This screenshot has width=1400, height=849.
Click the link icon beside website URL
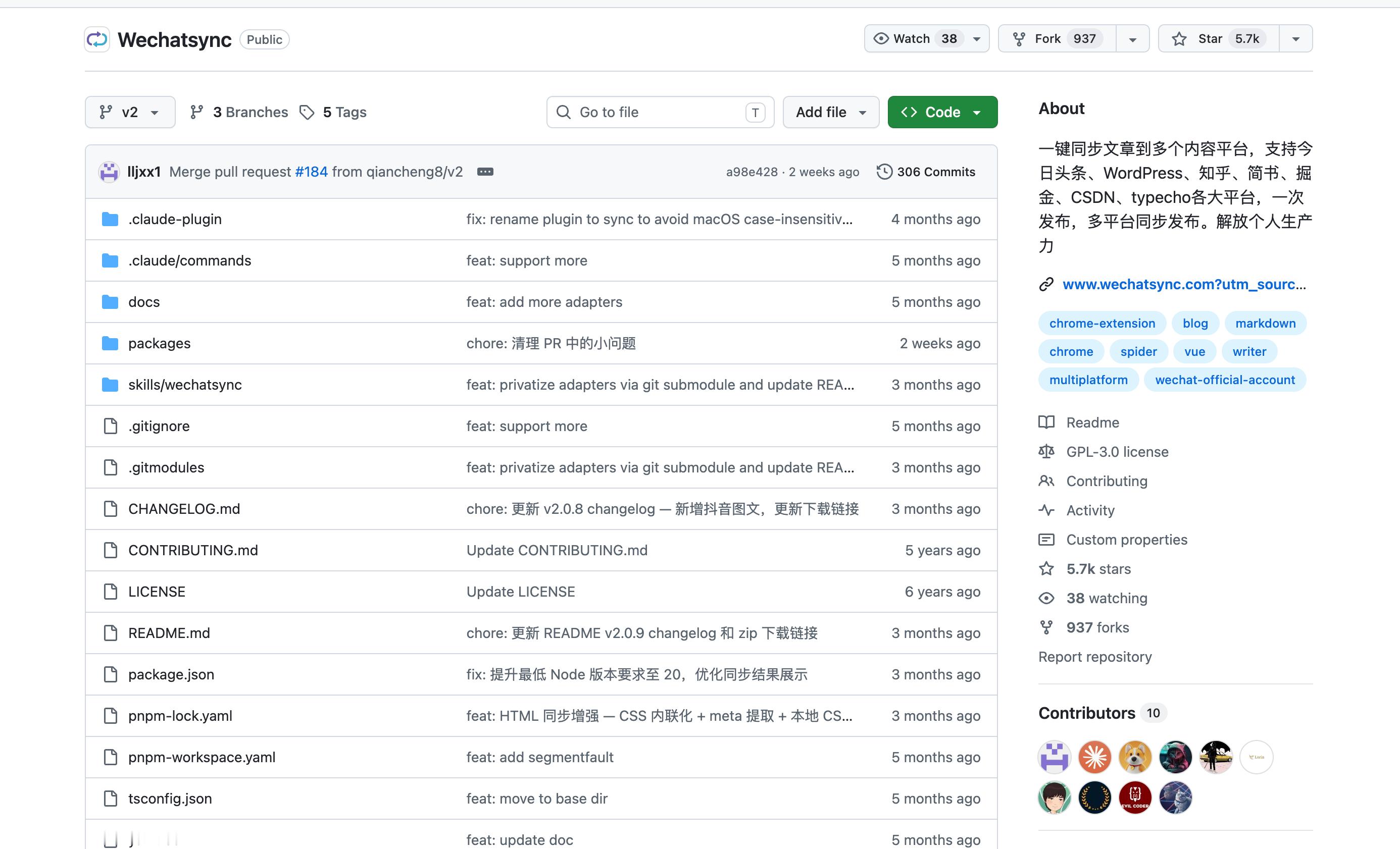pyautogui.click(x=1046, y=285)
